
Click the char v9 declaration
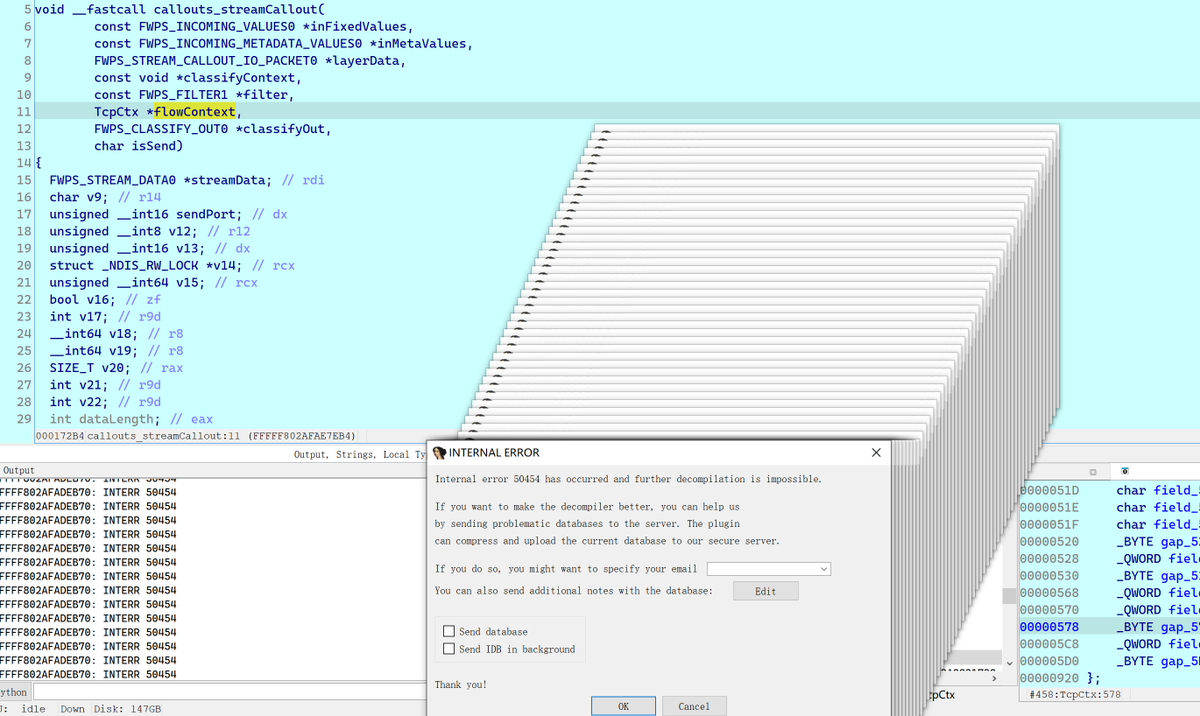click(x=79, y=197)
